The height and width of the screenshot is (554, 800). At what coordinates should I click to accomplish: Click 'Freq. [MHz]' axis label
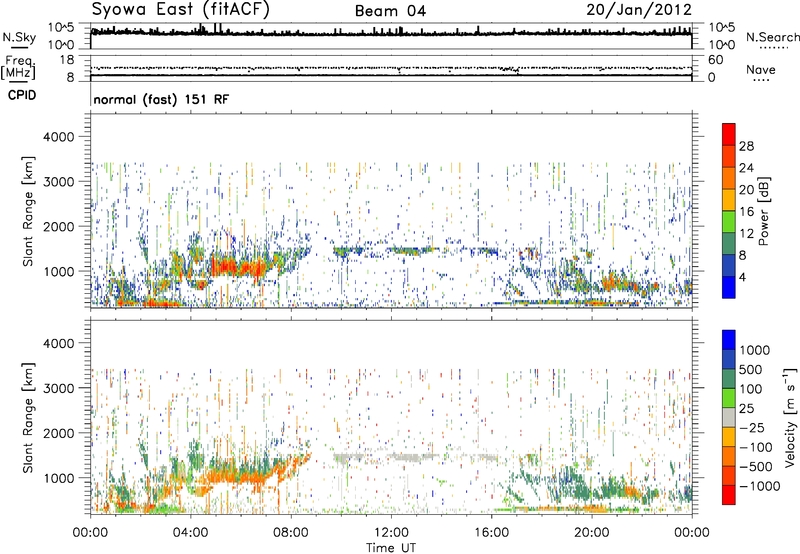18,67
